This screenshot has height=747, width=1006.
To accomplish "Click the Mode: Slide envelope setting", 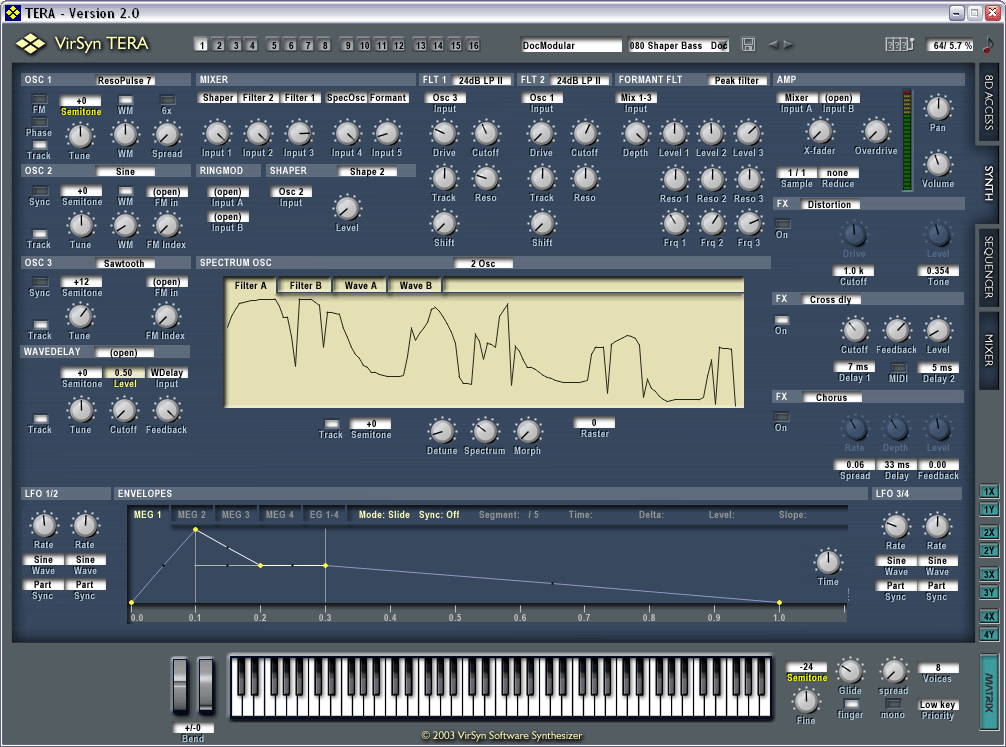I will (x=384, y=515).
